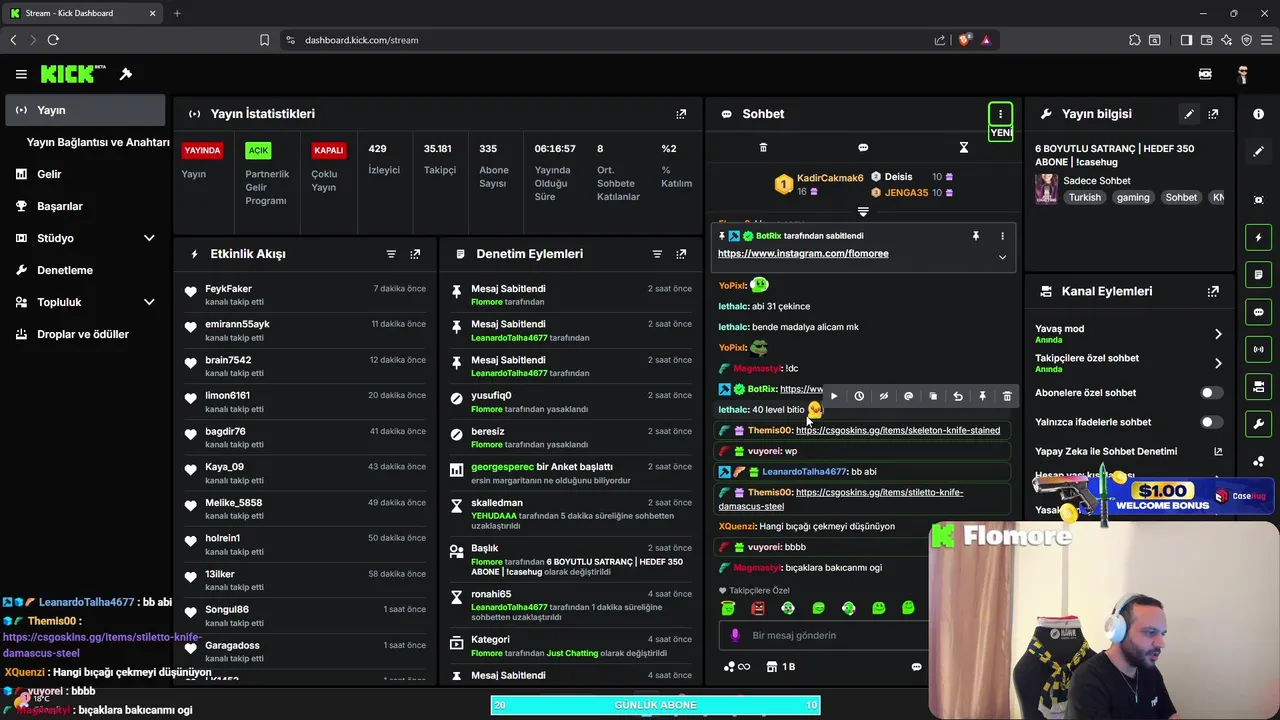
Task: Collapse the leaderboard with the down-arrow handle
Action: click(863, 212)
